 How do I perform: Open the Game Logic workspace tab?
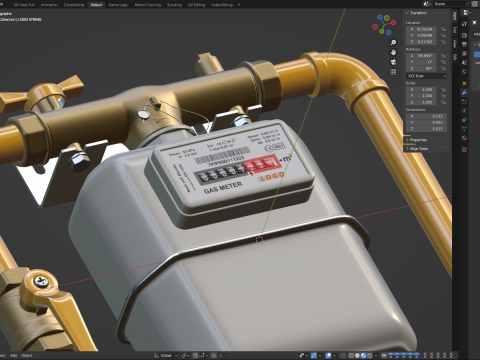click(118, 5)
